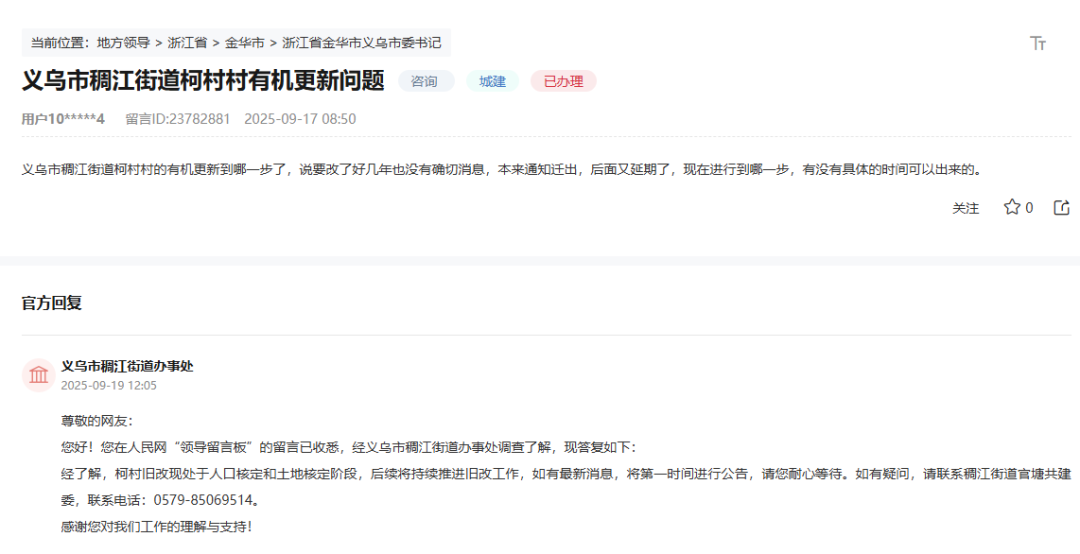This screenshot has height=554, width=1080.
Task: Click the post date 2025-09-17 08:50
Action: click(300, 119)
